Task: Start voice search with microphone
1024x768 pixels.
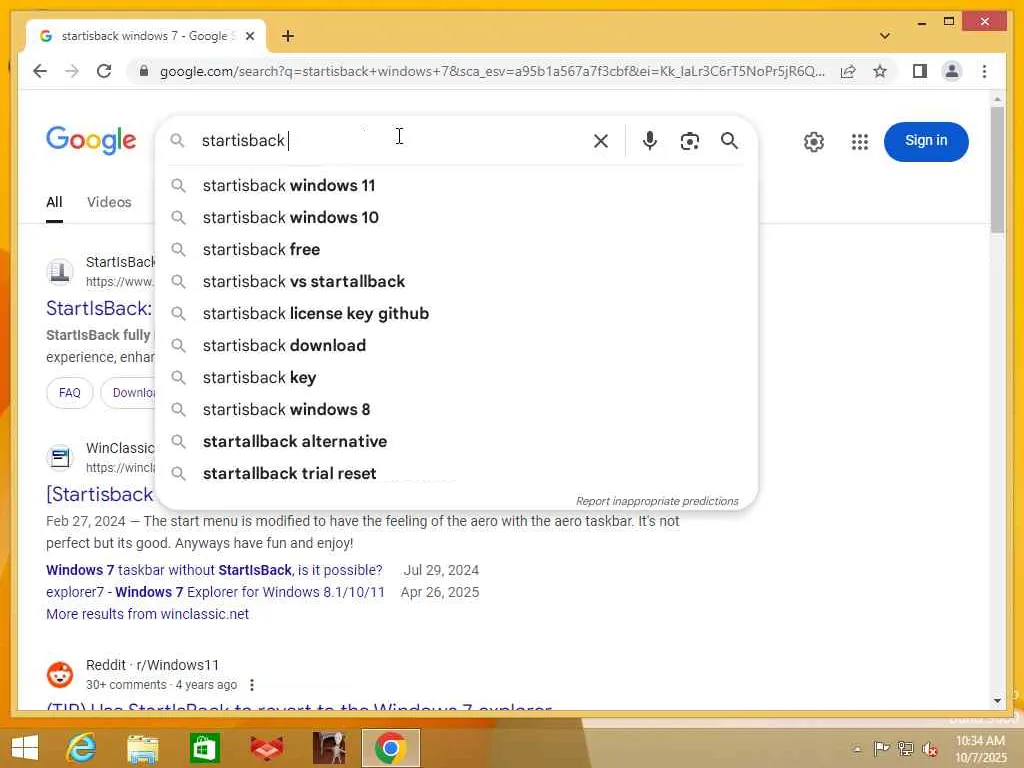Action: (x=649, y=141)
